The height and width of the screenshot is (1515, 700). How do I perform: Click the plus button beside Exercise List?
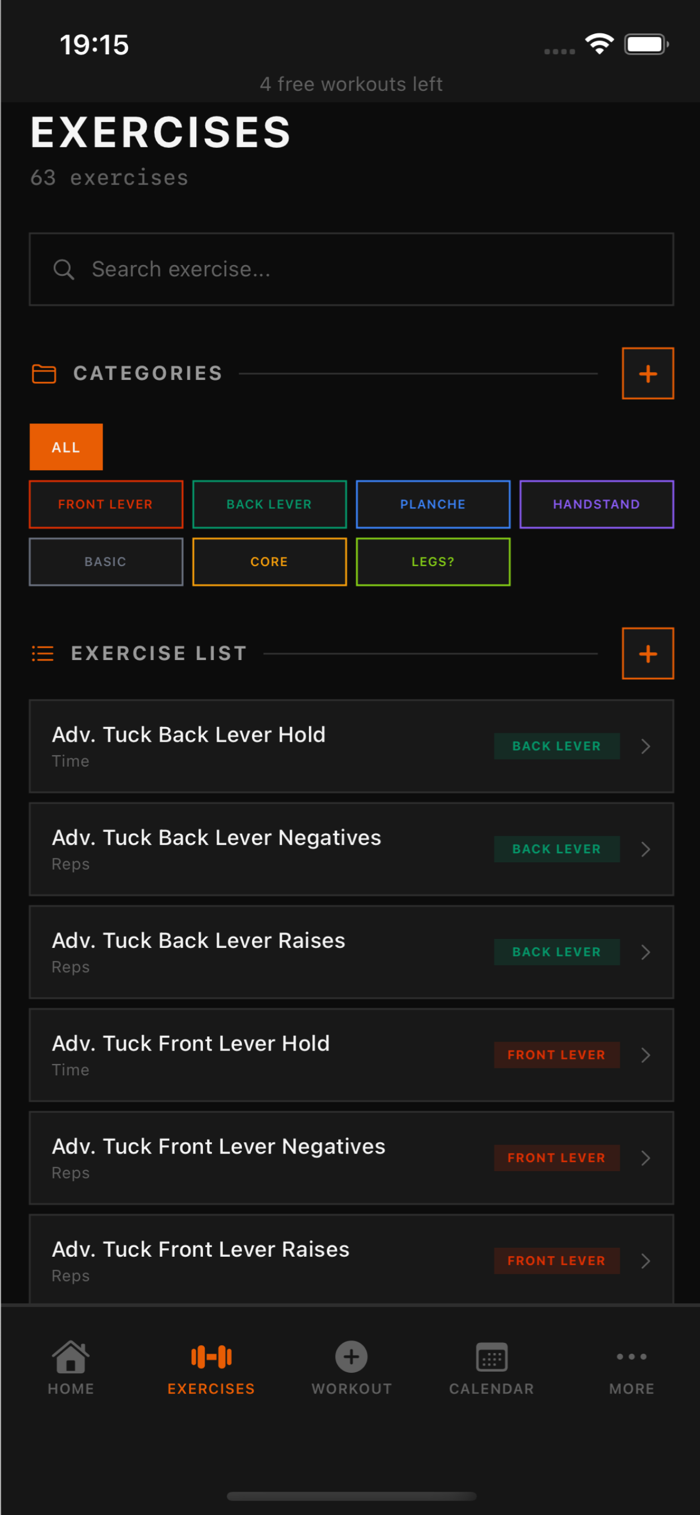point(648,654)
